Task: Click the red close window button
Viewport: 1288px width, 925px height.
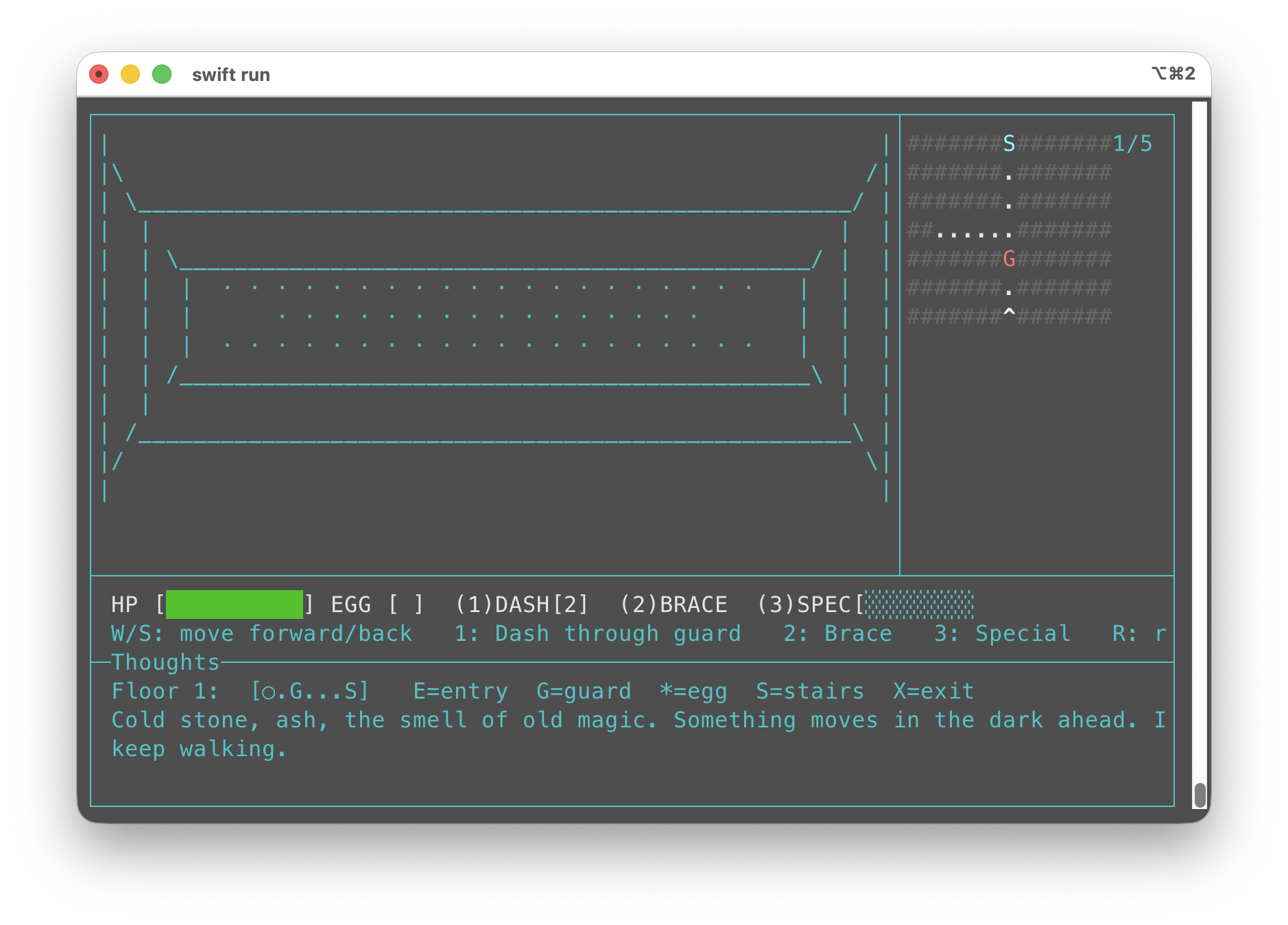Action: click(x=99, y=74)
